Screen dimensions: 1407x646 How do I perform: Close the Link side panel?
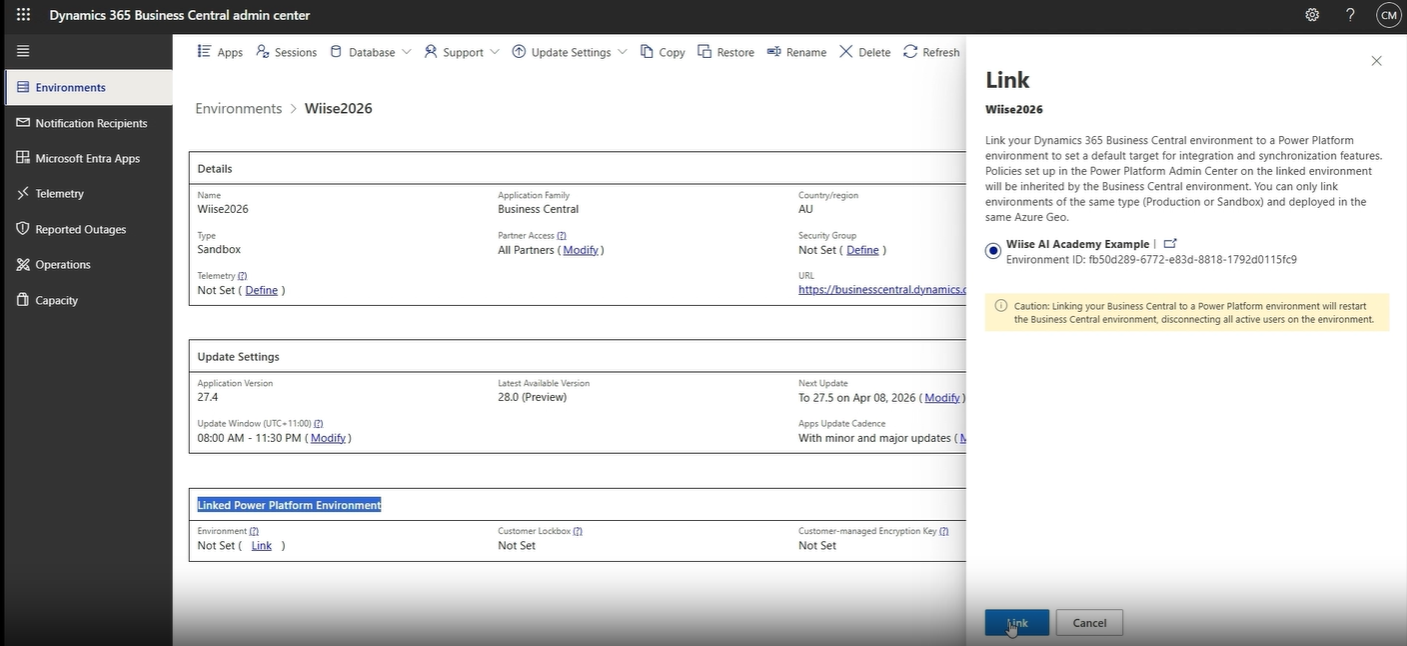[1376, 61]
